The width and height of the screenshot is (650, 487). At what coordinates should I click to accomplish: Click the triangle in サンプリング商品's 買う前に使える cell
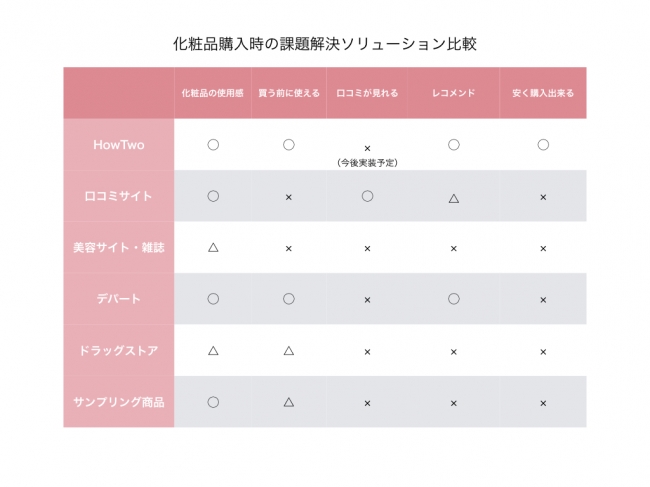point(288,402)
